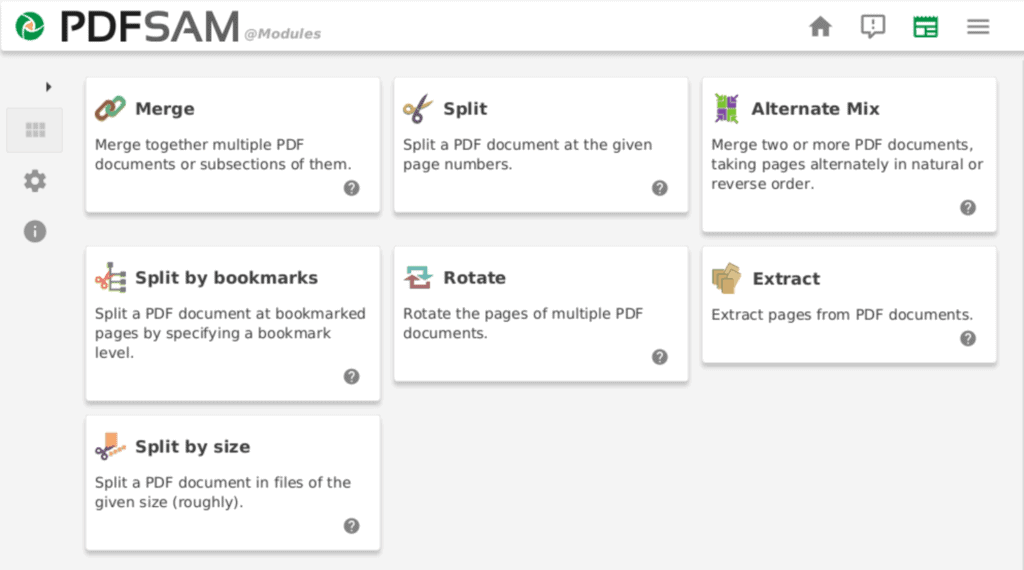The image size is (1024, 570).
Task: Select the sidebar modules grid icon
Action: click(x=35, y=130)
